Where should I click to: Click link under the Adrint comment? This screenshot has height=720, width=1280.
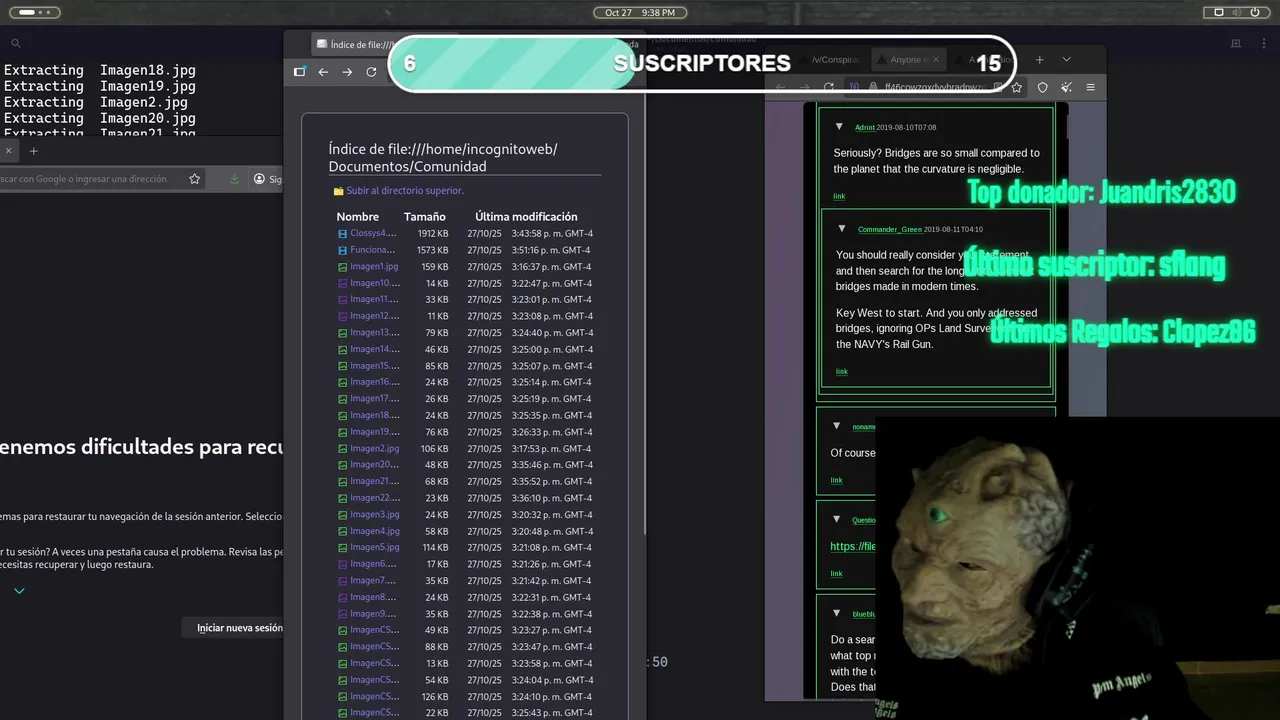pos(839,197)
